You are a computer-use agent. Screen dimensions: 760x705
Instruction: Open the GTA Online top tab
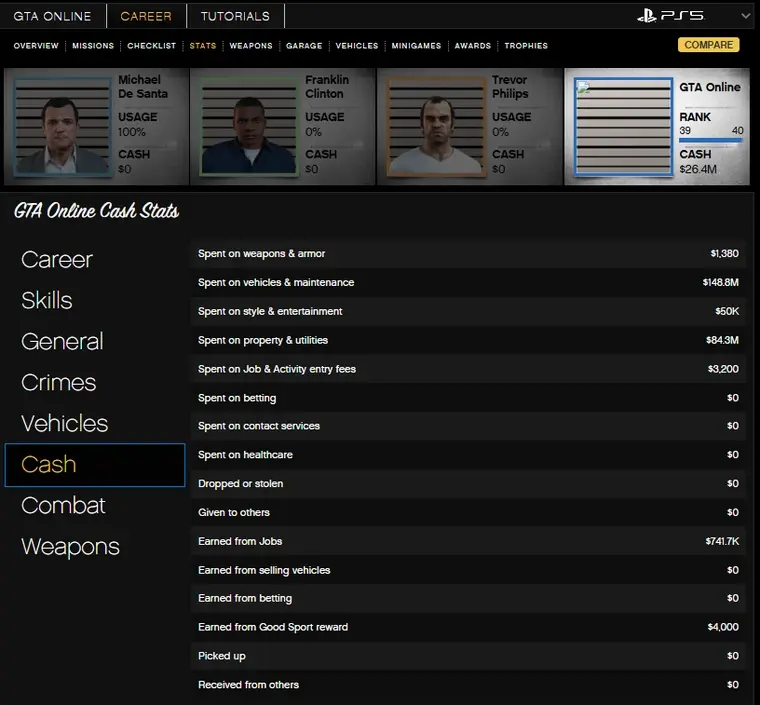pyautogui.click(x=52, y=16)
